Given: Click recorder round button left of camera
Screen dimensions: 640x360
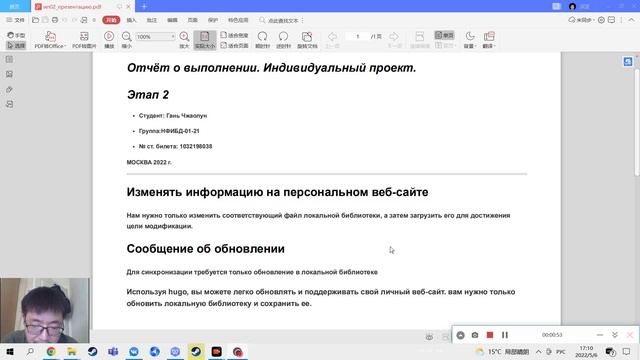Looking at the screenshot, I should (x=460, y=335).
